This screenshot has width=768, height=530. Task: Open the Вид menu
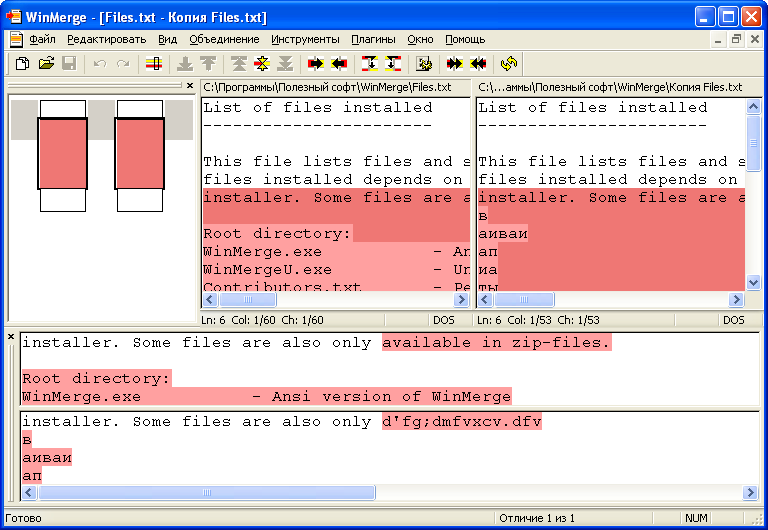pos(168,39)
